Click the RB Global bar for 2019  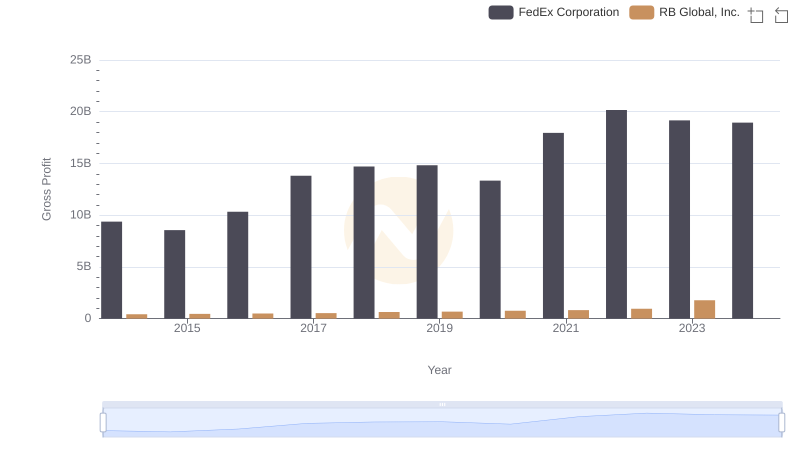point(452,315)
